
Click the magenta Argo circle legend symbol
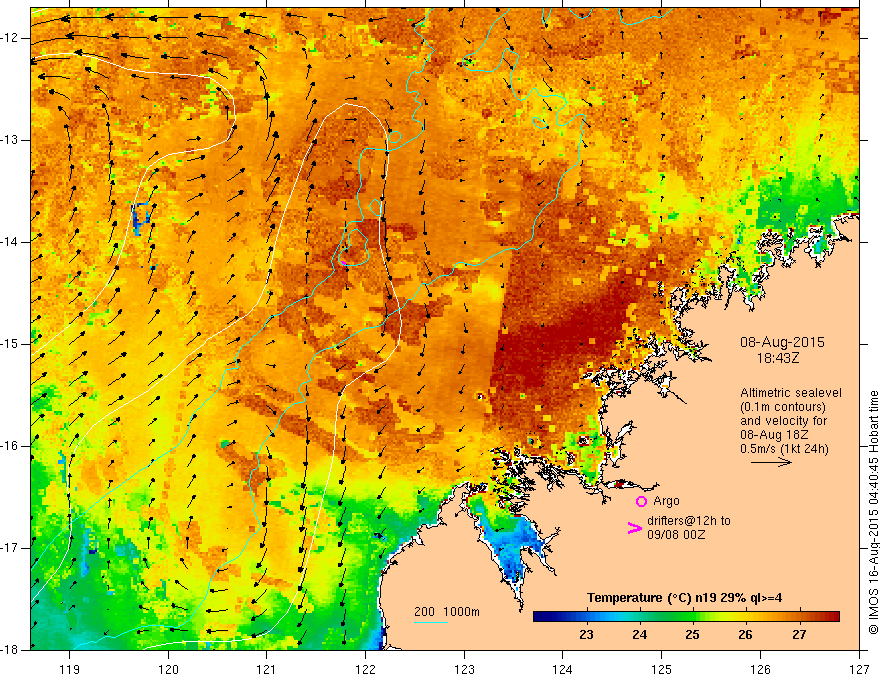(641, 501)
